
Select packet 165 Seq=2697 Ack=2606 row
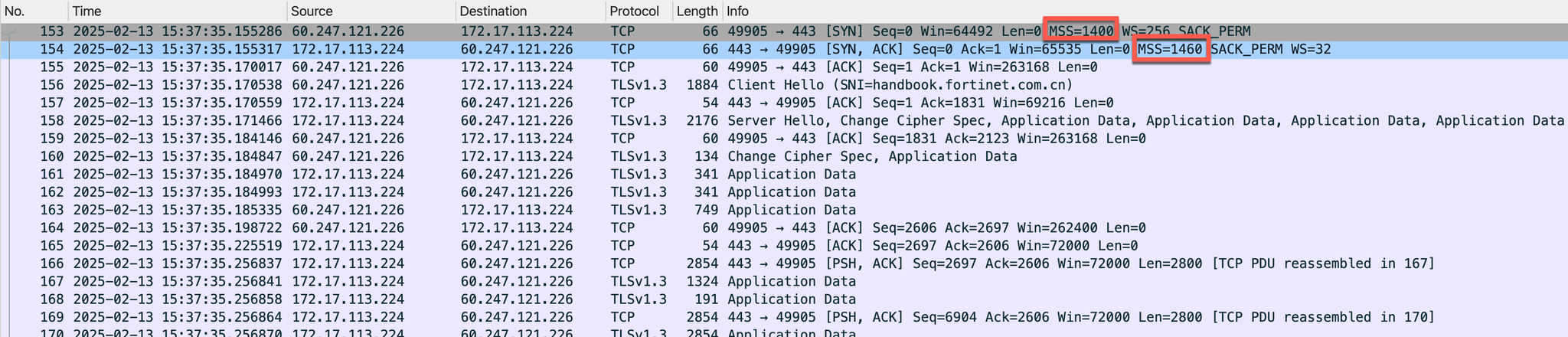(784, 246)
